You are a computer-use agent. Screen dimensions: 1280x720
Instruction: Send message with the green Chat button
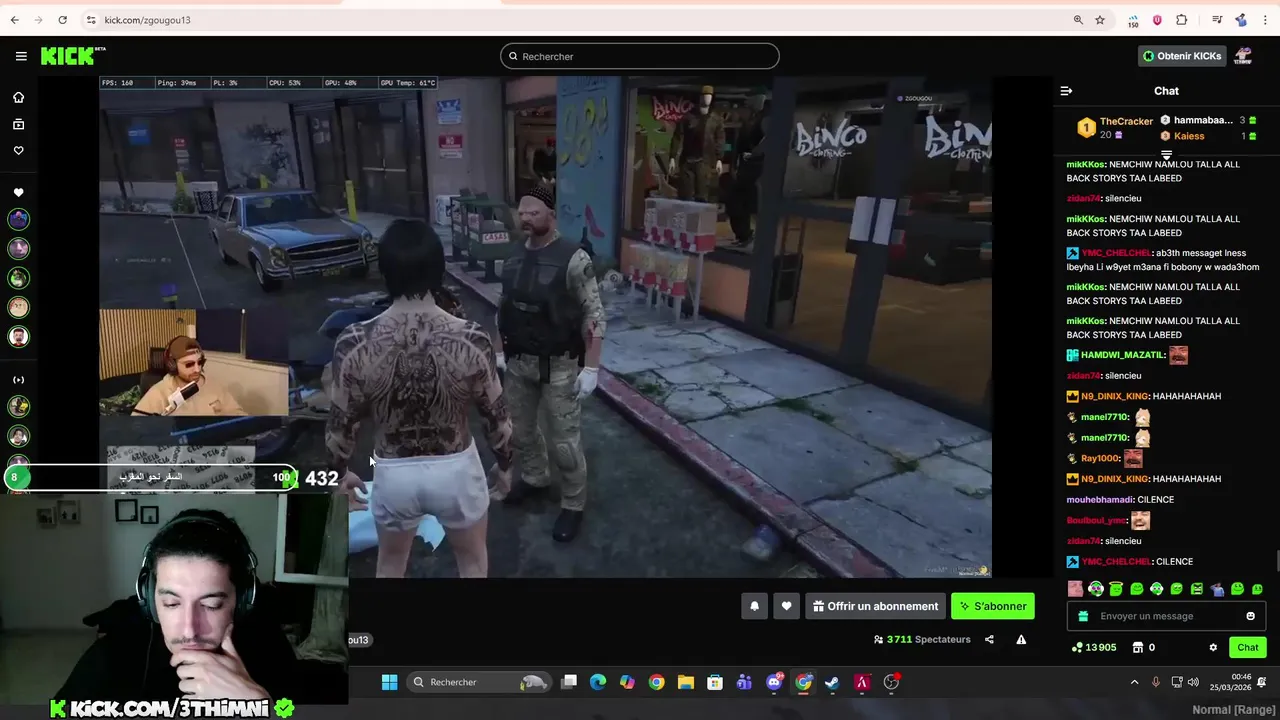1248,647
